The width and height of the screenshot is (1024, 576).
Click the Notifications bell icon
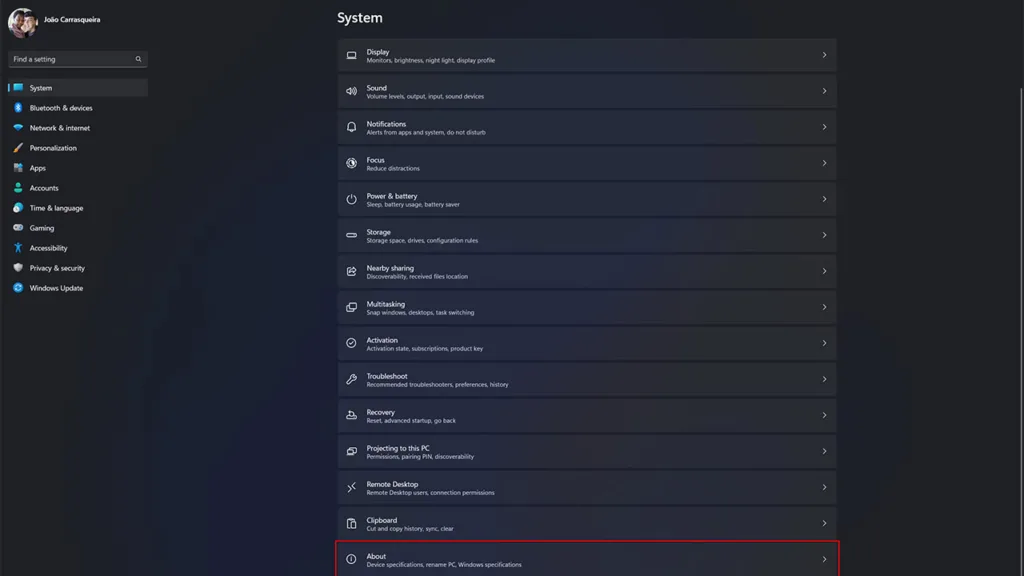click(351, 127)
